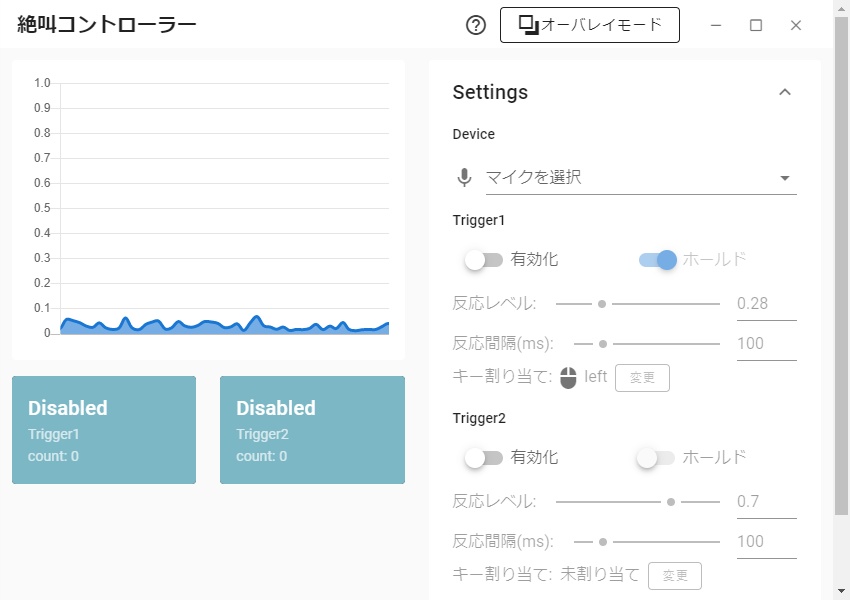The width and height of the screenshot is (850, 600).
Task: Click 変更 to assign a key for Trigger2
Action: coord(675,575)
